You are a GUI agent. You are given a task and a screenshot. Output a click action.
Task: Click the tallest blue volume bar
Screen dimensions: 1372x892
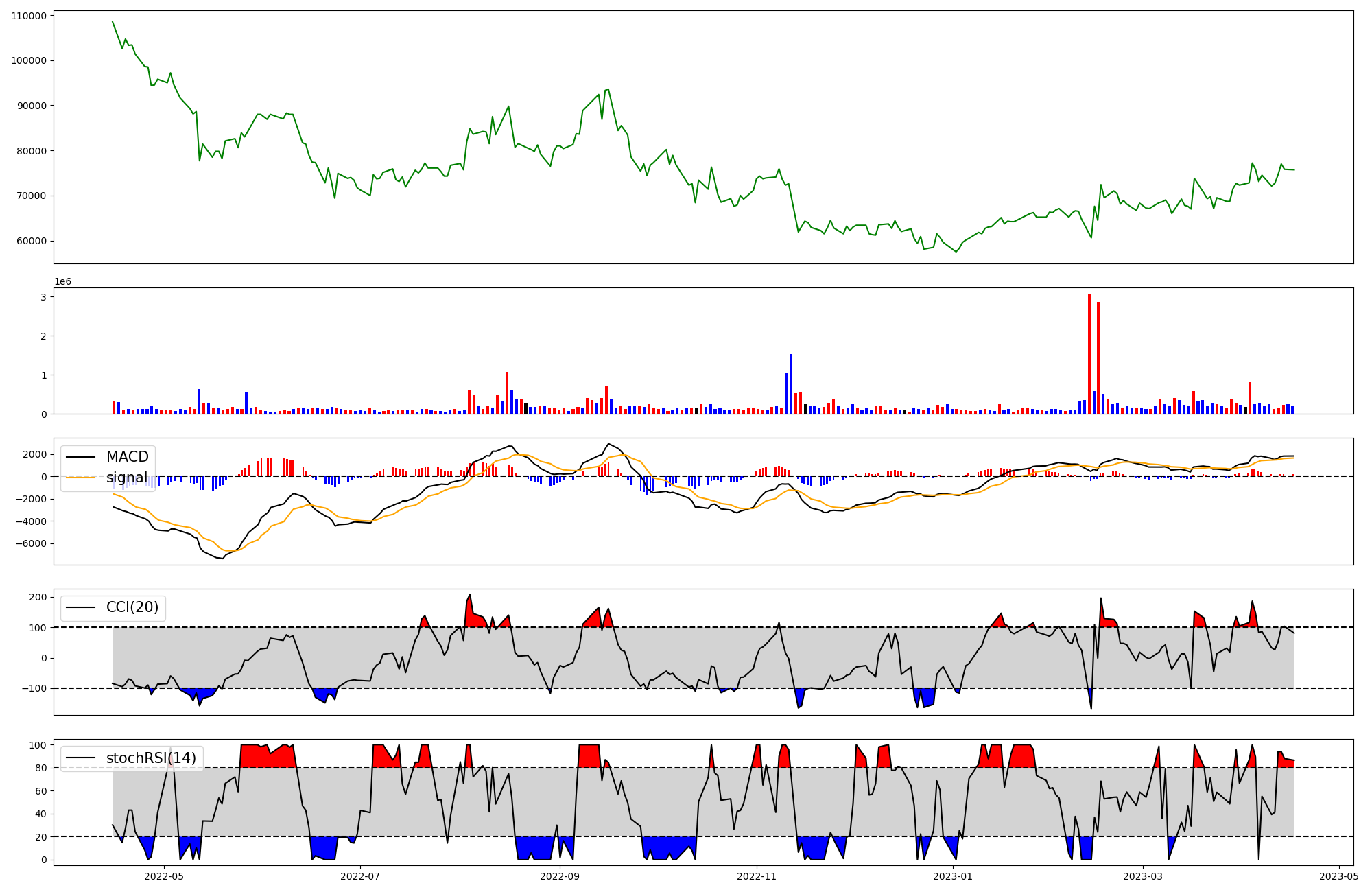(791, 384)
